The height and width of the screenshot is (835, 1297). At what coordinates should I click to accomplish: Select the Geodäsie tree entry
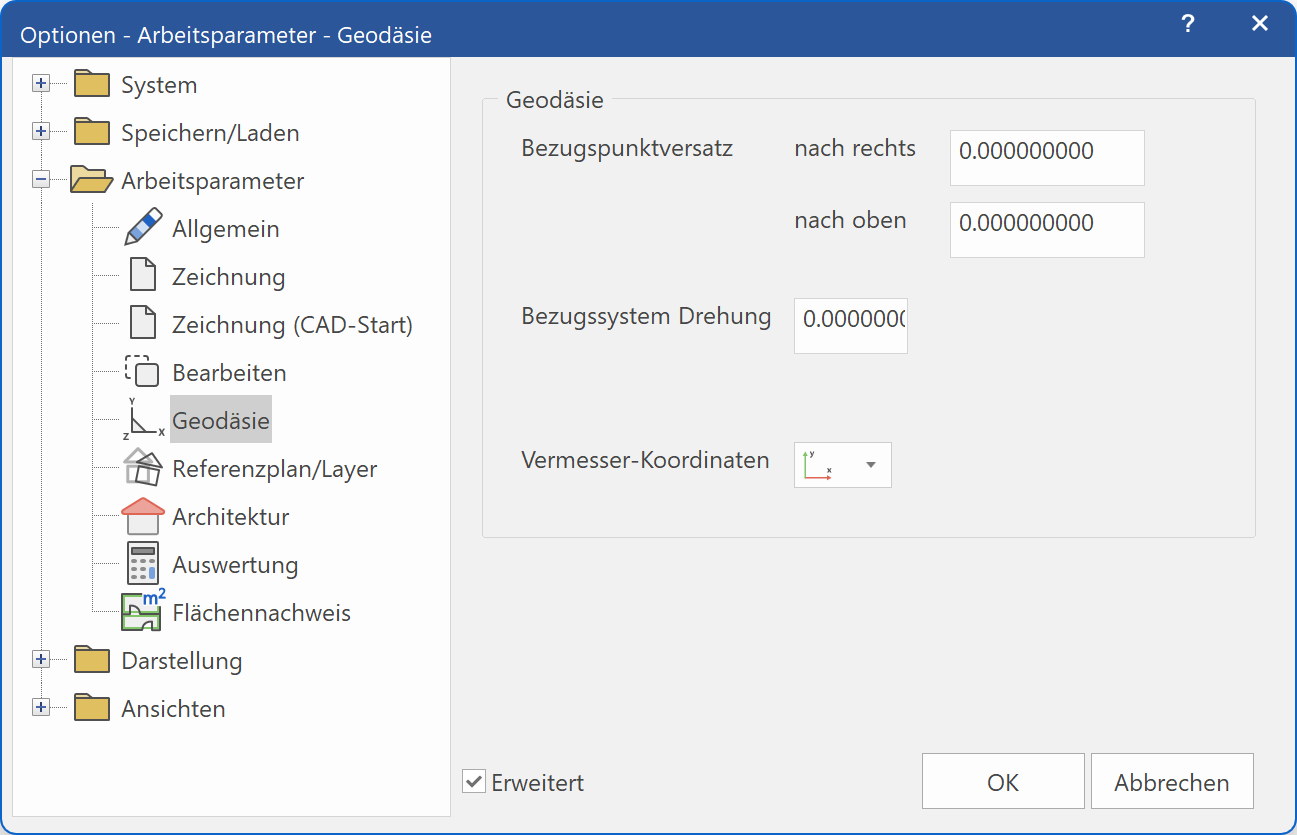(x=220, y=420)
